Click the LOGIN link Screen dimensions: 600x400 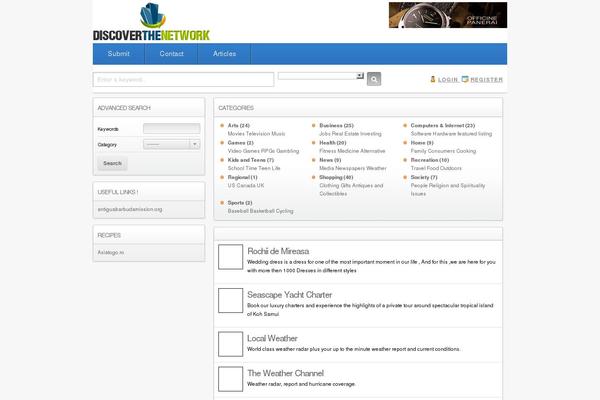pos(448,80)
